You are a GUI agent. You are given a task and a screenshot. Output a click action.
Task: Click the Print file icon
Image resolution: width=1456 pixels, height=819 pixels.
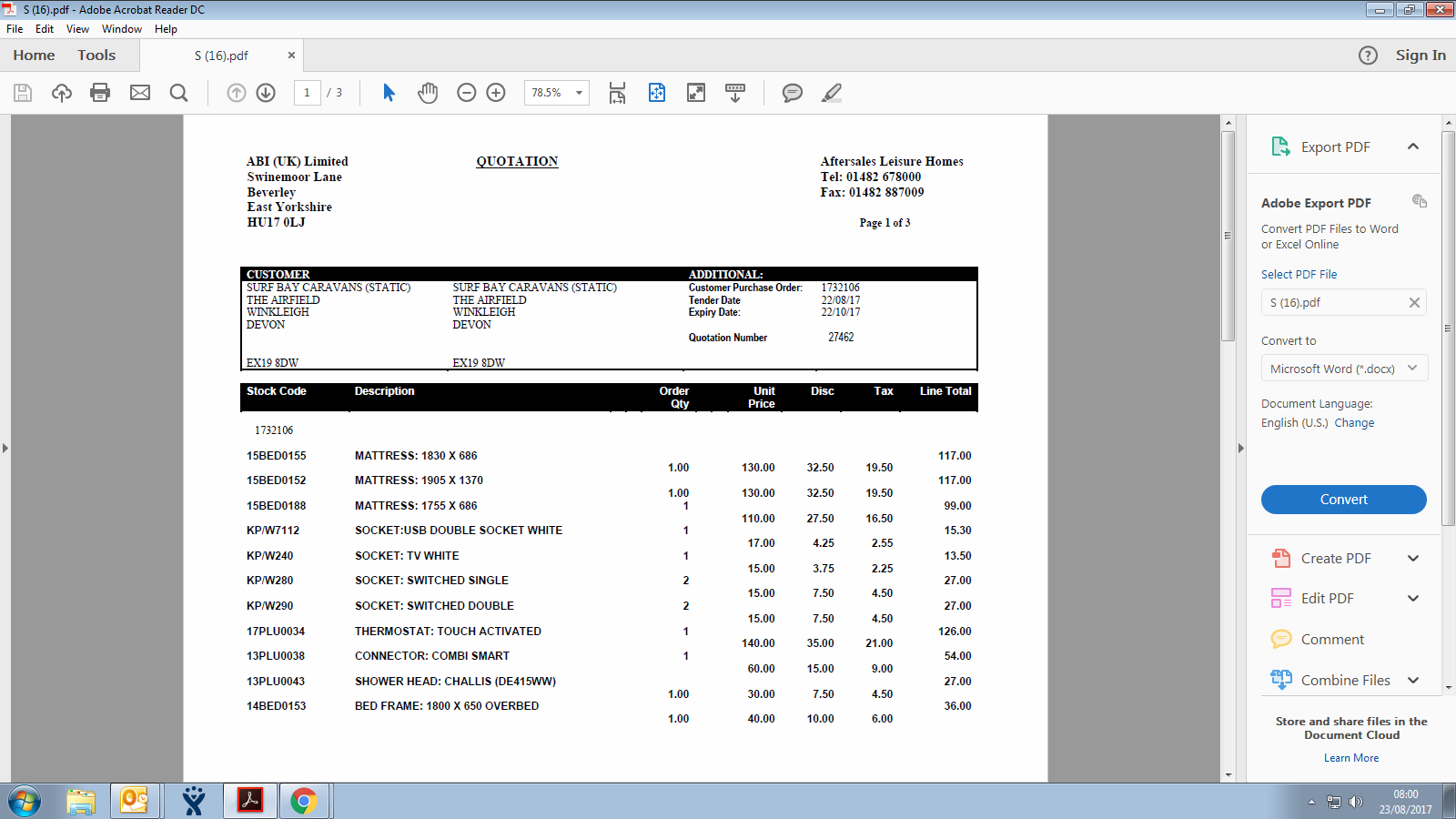(x=100, y=93)
